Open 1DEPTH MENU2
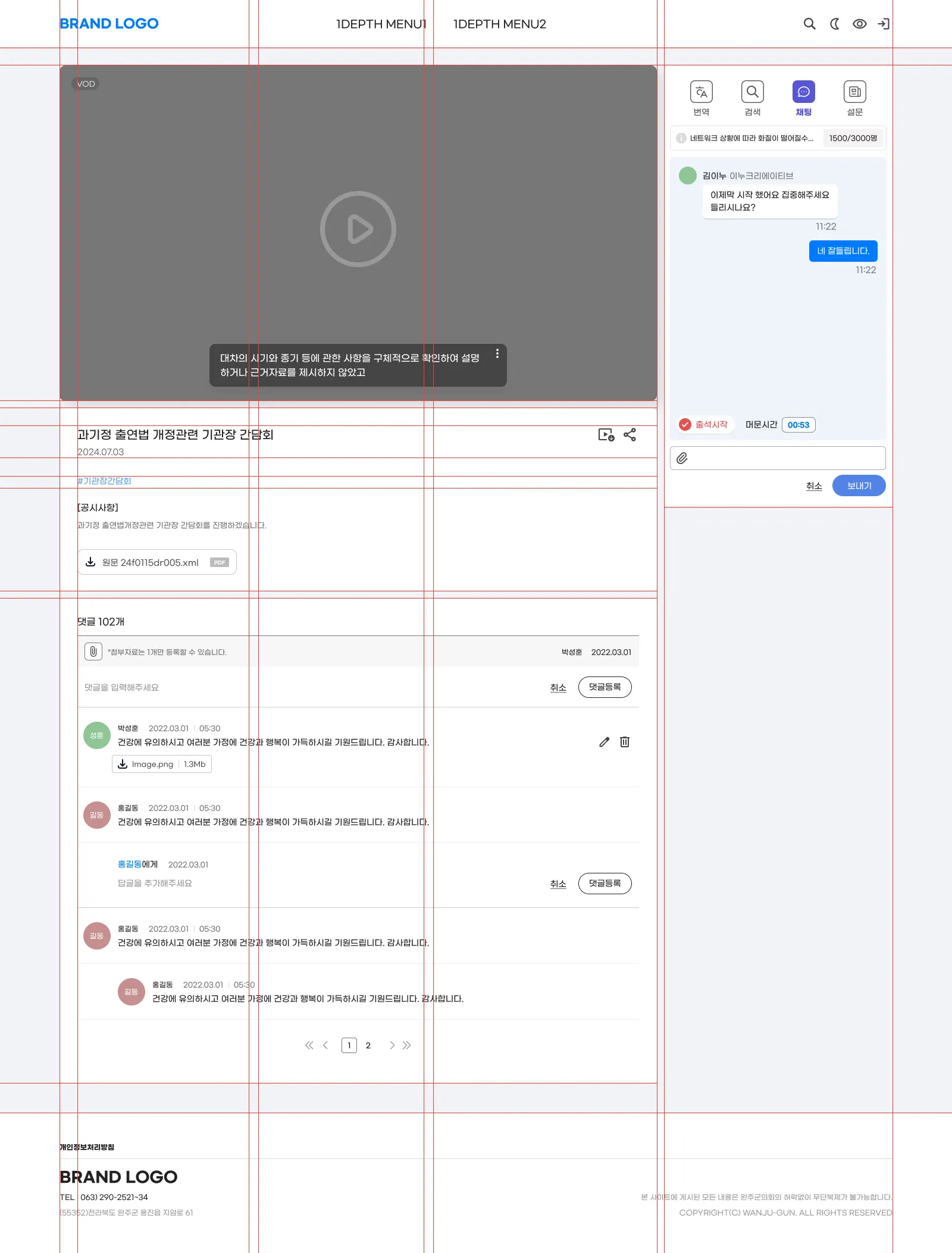The width and height of the screenshot is (952, 1253). pyautogui.click(x=500, y=24)
